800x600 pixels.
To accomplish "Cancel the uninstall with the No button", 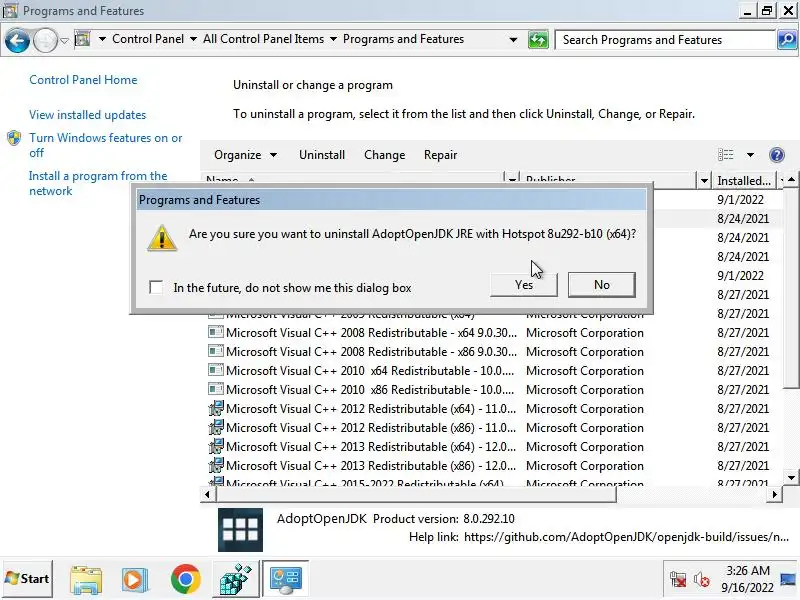I will [602, 285].
